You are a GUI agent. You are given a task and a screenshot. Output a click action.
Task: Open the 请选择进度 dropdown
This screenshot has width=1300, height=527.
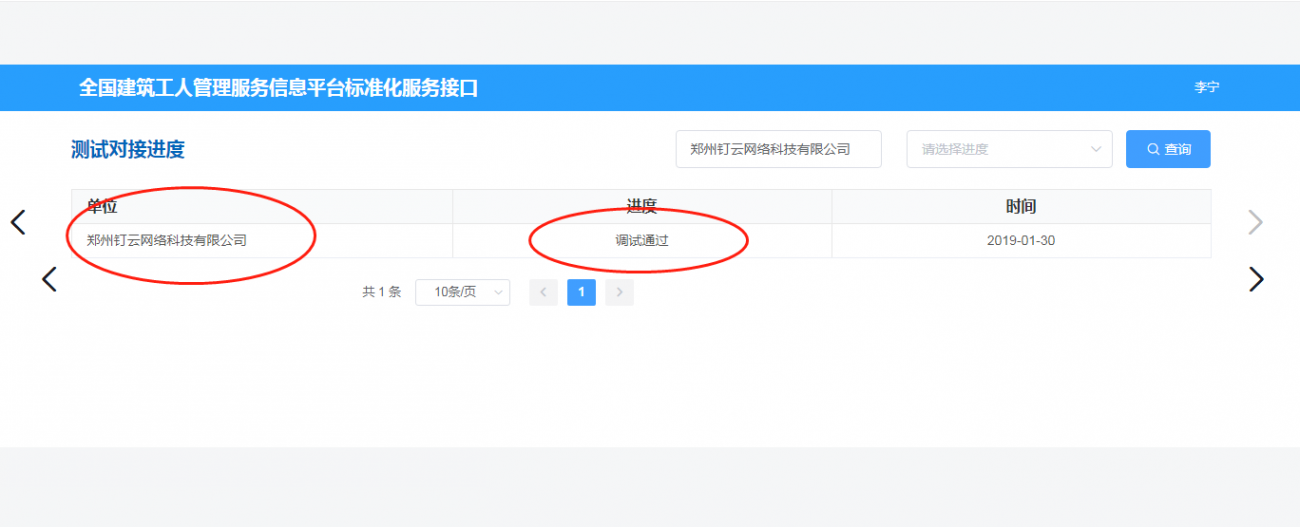(x=1009, y=149)
